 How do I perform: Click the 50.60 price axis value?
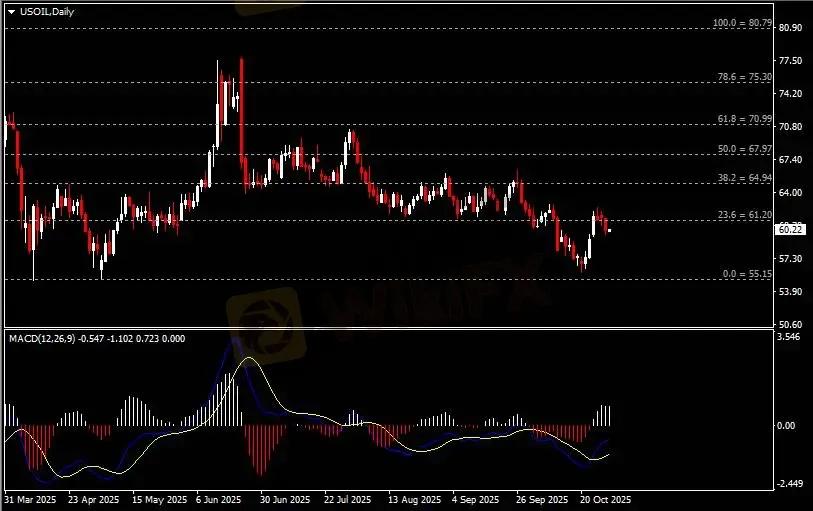pyautogui.click(x=790, y=325)
